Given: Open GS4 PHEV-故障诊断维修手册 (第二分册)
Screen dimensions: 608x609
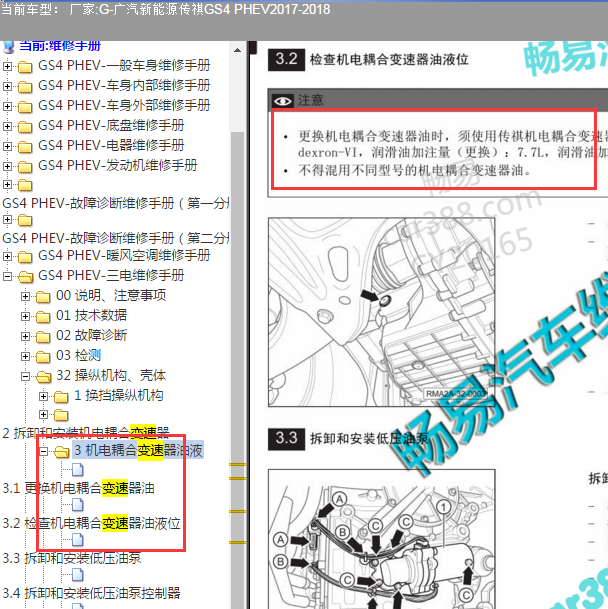Looking at the screenshot, I should [116, 238].
